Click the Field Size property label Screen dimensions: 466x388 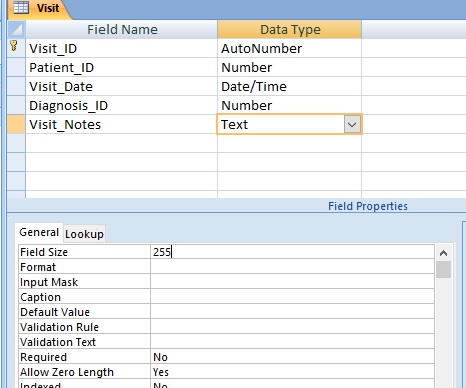[x=44, y=252]
